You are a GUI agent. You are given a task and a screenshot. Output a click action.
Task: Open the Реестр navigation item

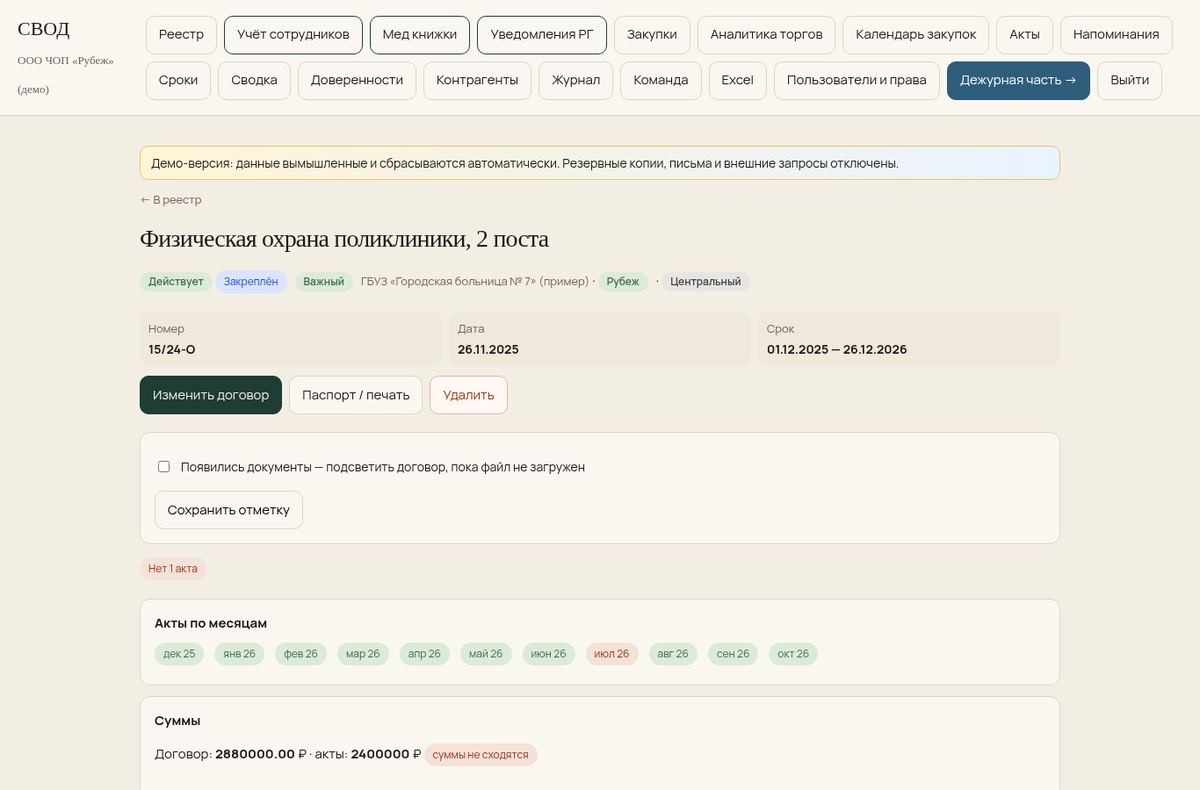point(181,35)
